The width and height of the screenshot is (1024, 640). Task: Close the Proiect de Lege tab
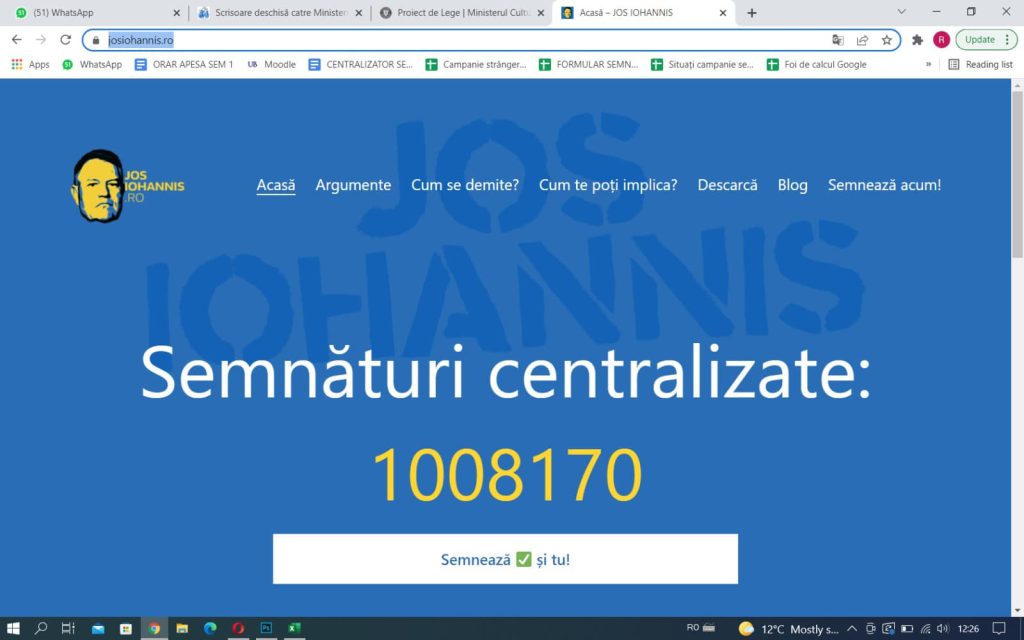541,12
